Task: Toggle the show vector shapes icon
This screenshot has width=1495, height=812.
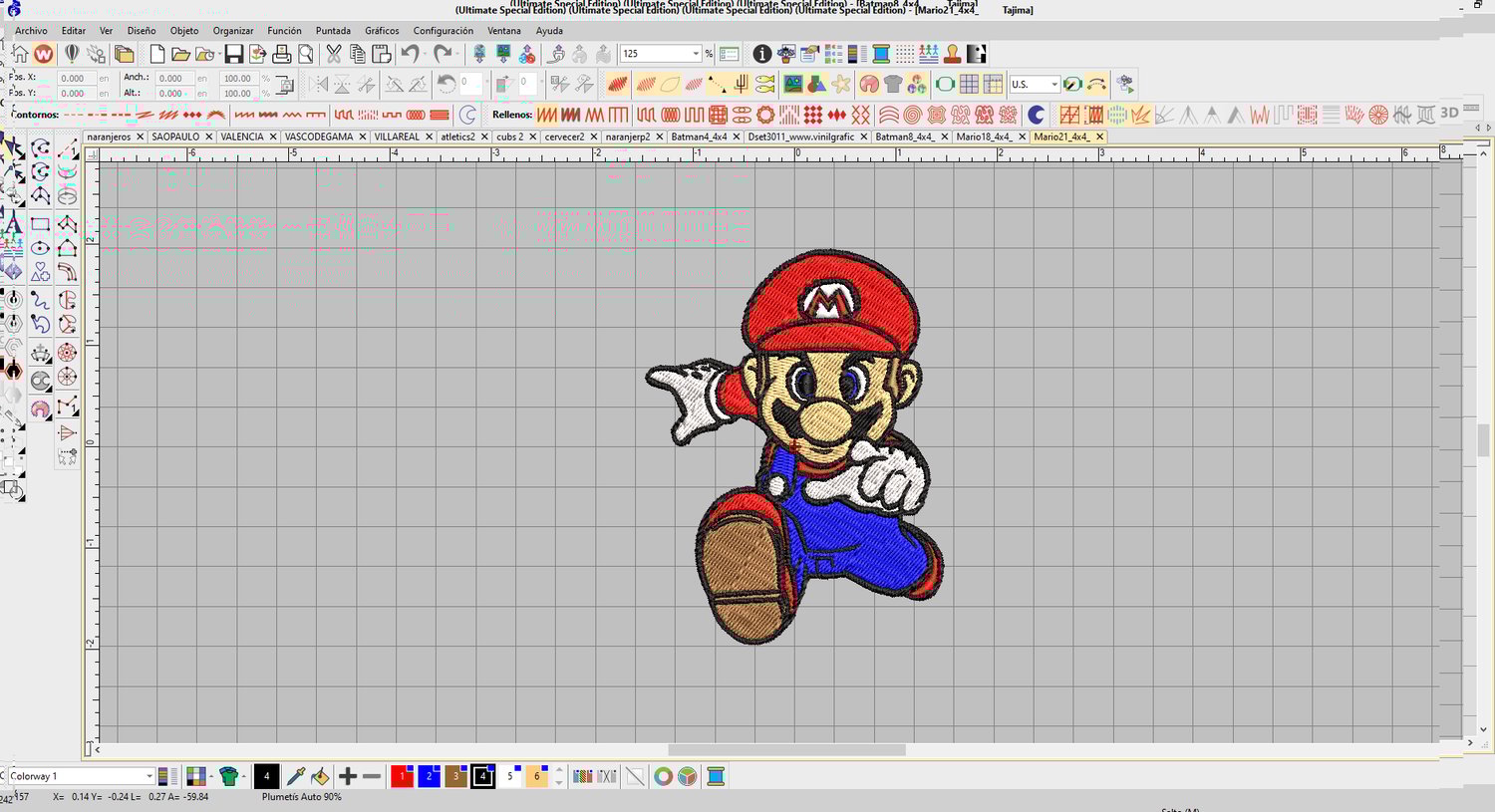Action: pyautogui.click(x=817, y=85)
